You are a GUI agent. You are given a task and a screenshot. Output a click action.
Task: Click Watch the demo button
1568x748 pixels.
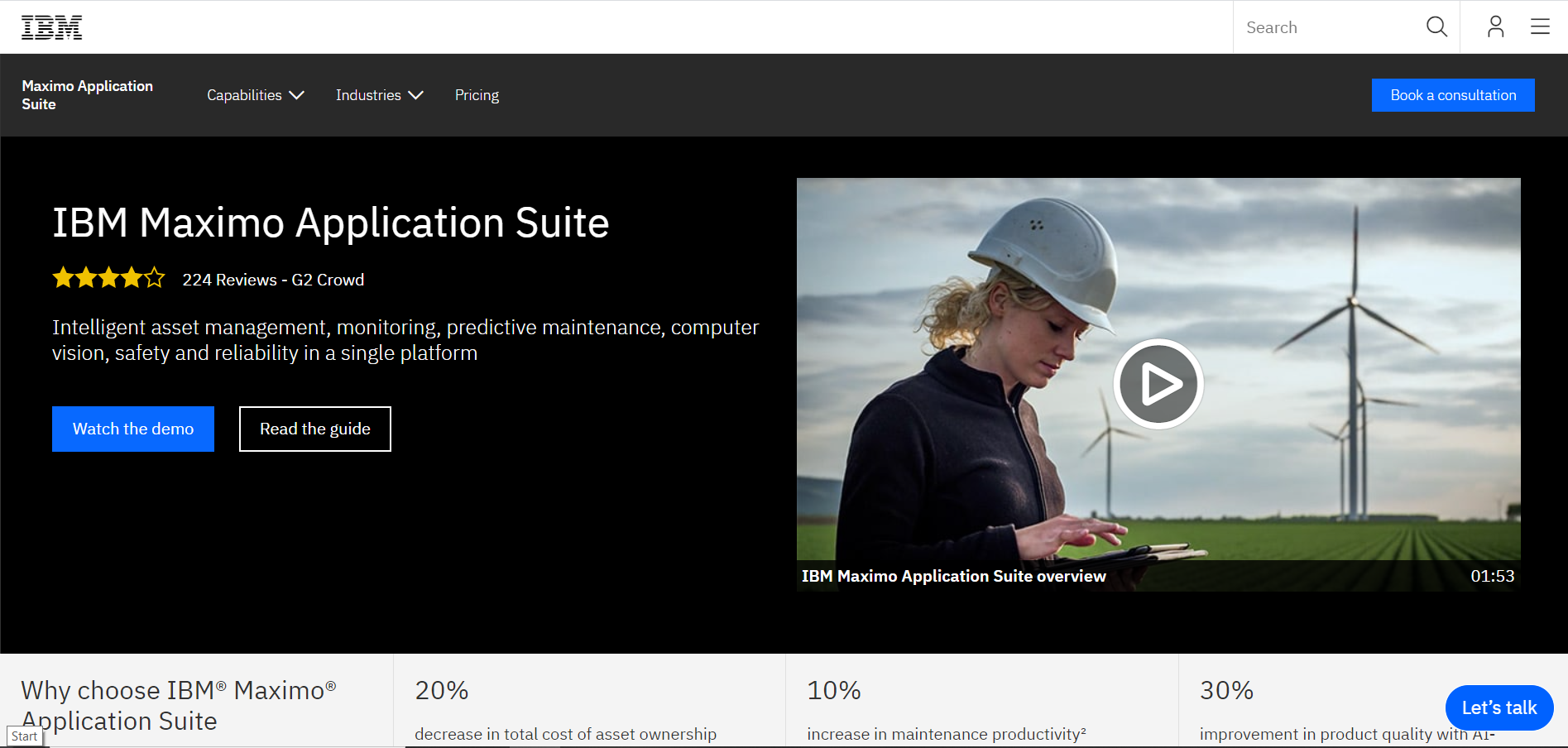[133, 429]
